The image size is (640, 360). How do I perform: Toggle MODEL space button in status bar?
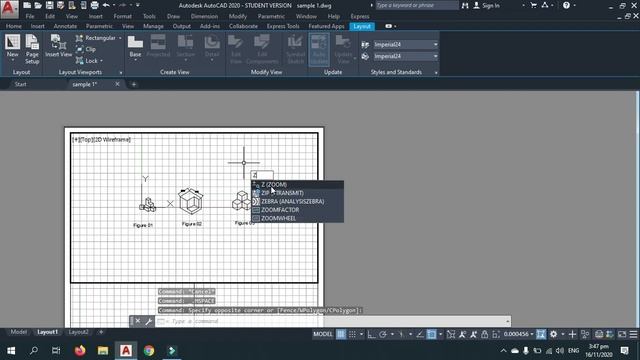(x=323, y=334)
